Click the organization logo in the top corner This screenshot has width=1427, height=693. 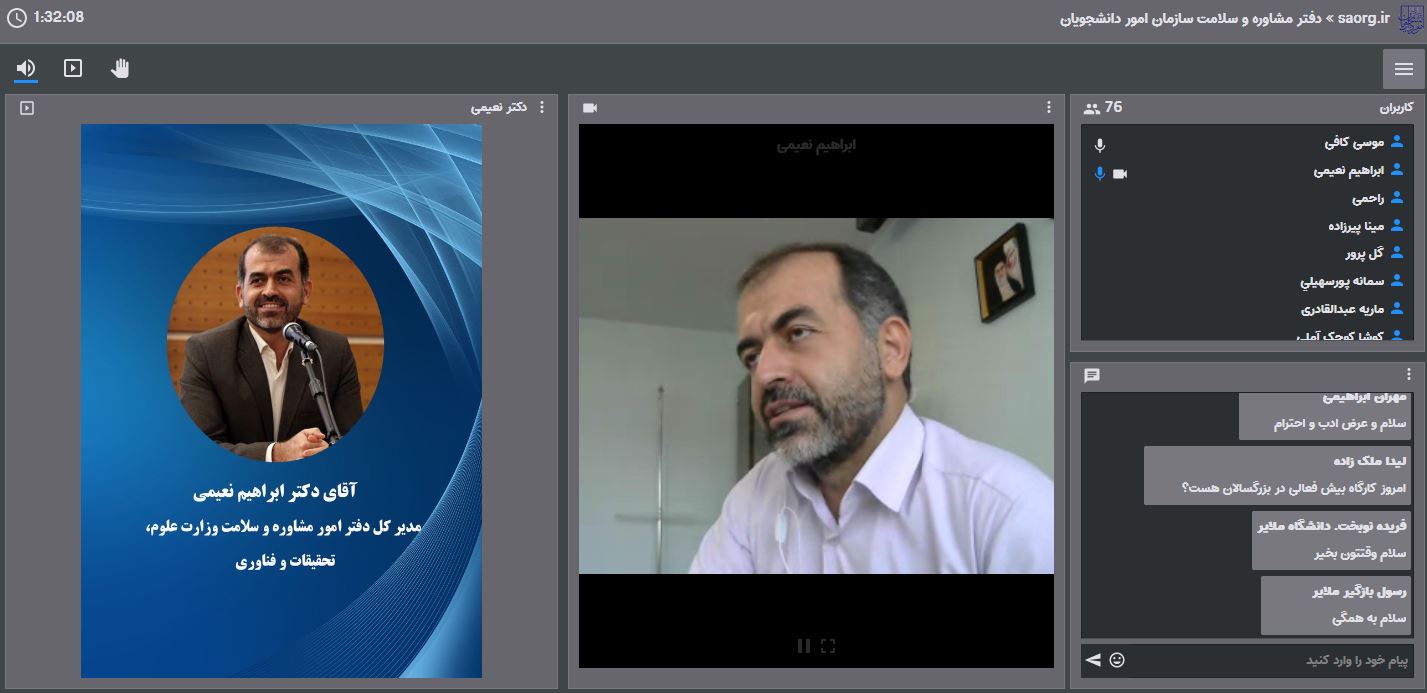[x=1409, y=18]
